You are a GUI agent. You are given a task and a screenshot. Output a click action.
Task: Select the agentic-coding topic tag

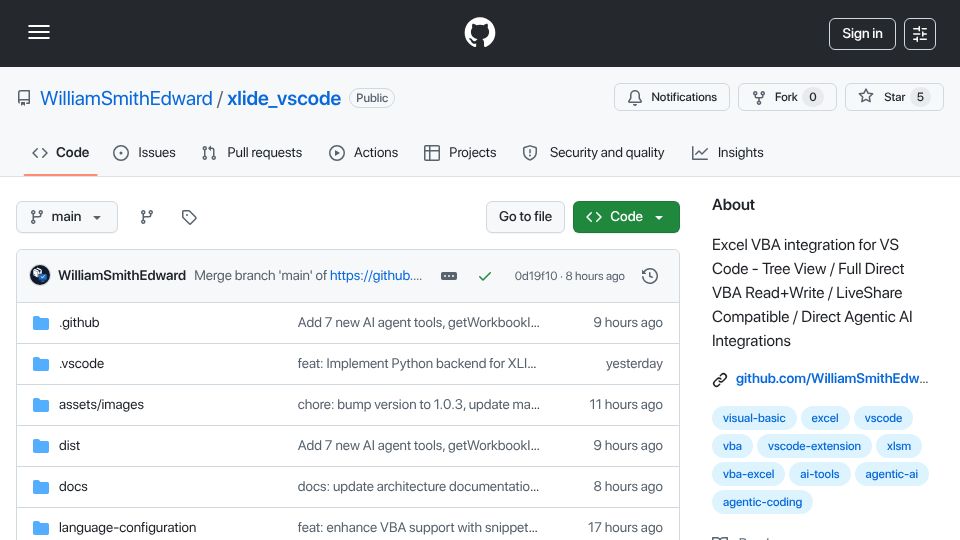[x=762, y=502]
